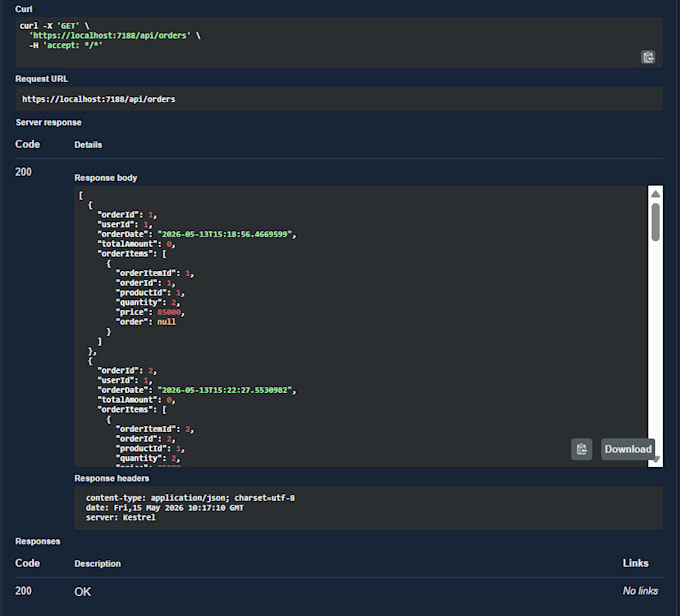Viewport: 680px width, 616px height.
Task: Click the content-type response header line
Action: 190,498
